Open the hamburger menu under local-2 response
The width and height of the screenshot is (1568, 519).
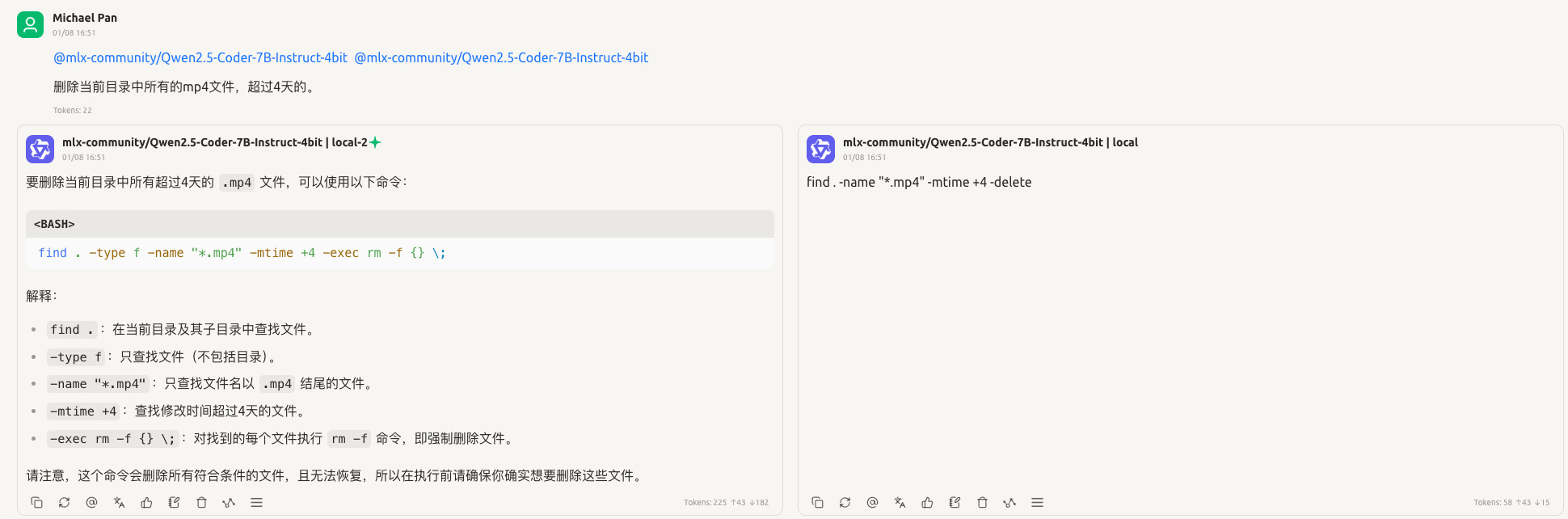256,502
